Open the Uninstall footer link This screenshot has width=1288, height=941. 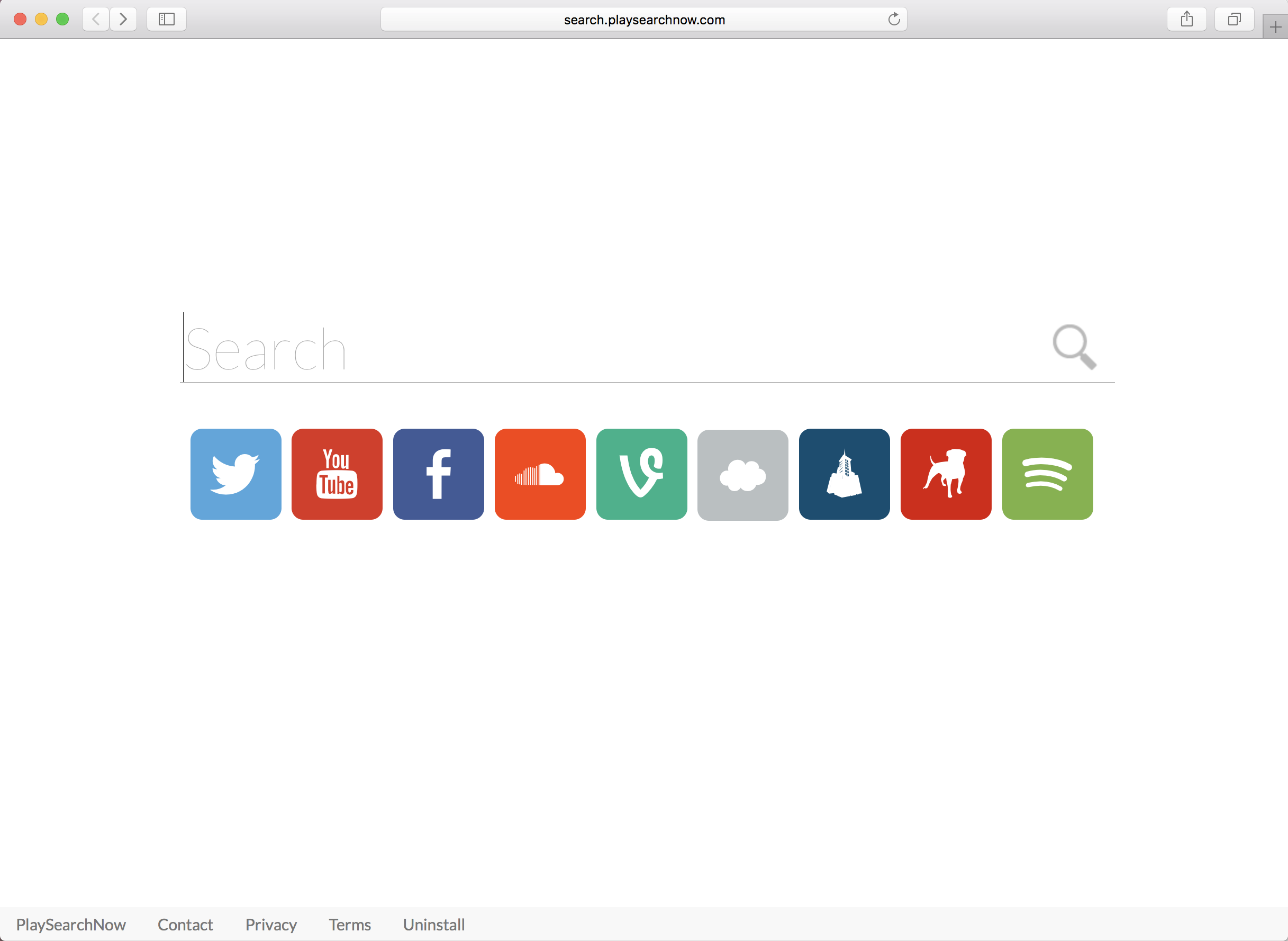pos(434,925)
